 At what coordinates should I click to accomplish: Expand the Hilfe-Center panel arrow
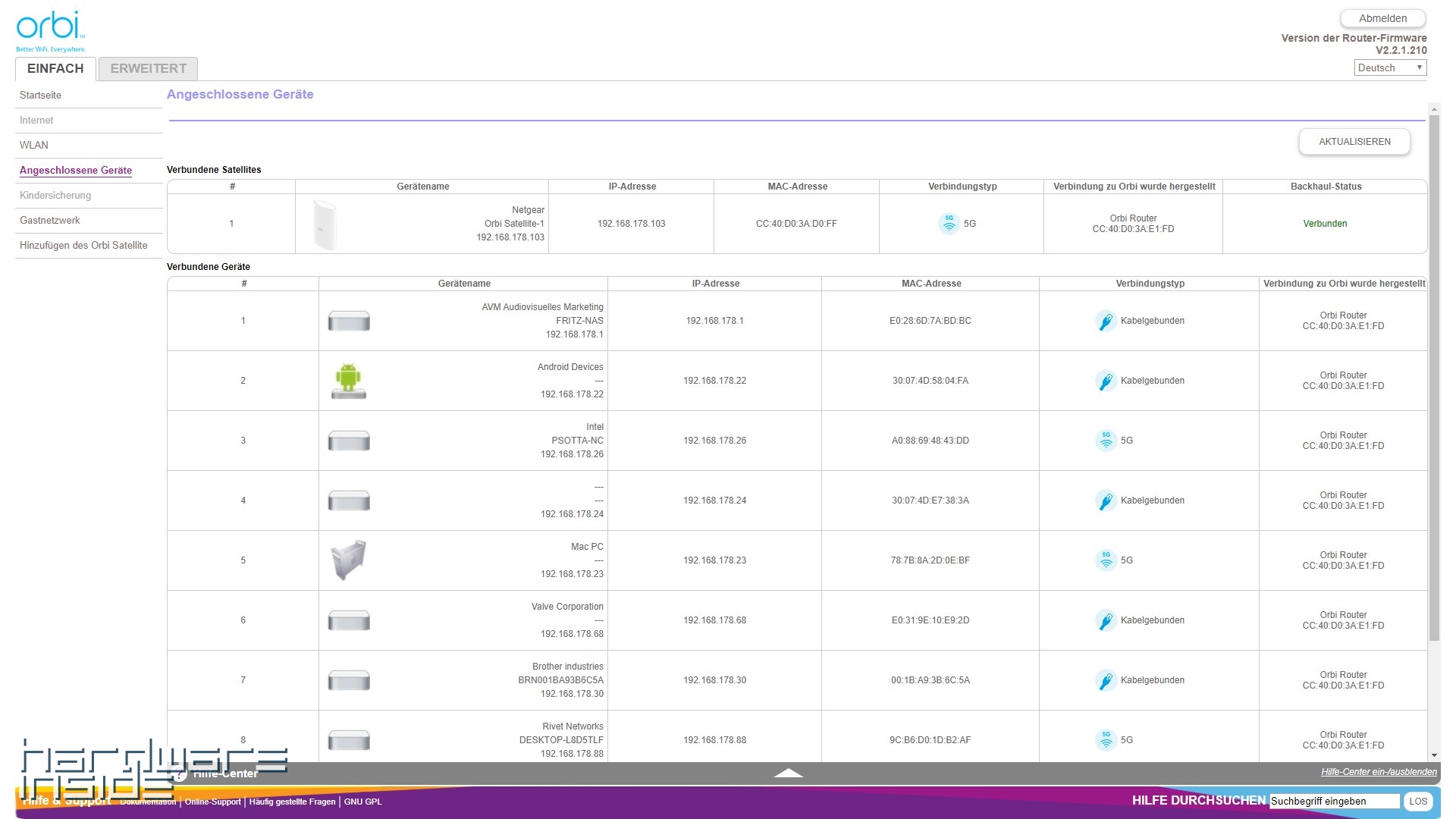click(788, 773)
